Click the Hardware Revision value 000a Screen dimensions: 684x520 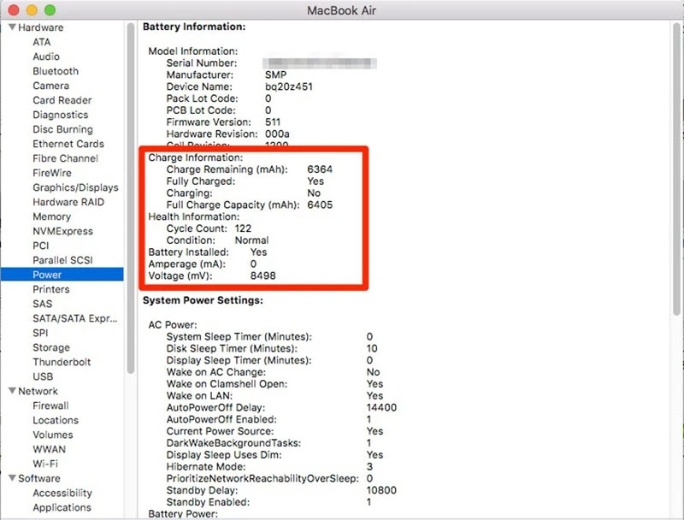coord(277,133)
